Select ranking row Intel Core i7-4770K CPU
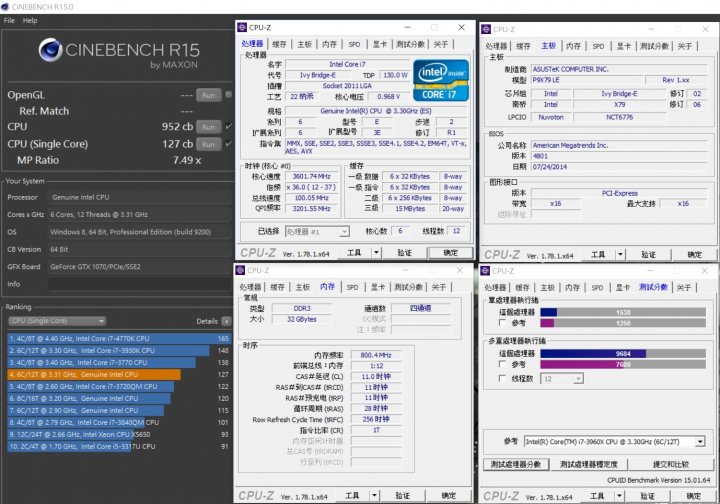720x504 pixels. [x=119, y=338]
